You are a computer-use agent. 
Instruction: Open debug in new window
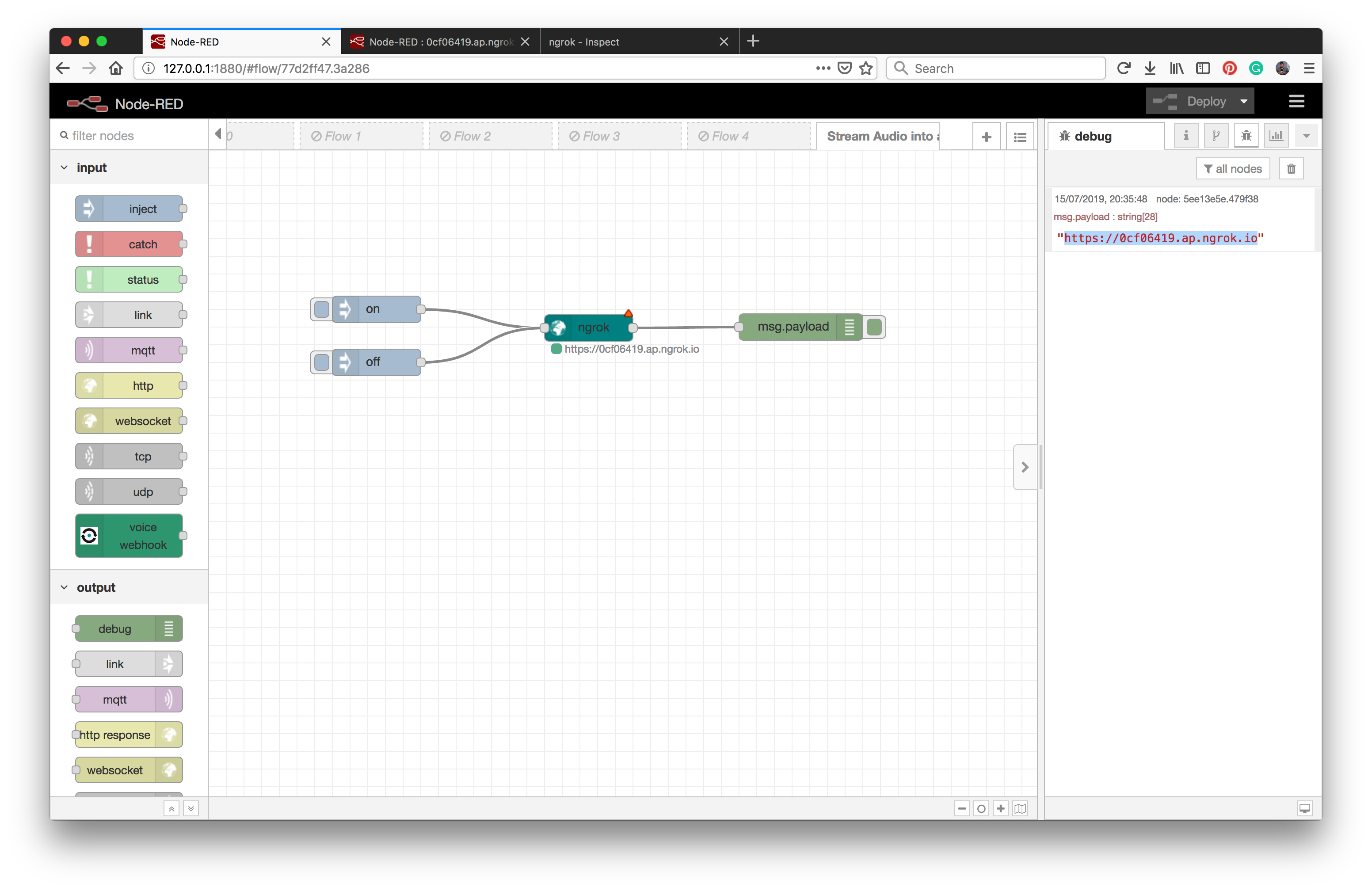click(x=1304, y=809)
